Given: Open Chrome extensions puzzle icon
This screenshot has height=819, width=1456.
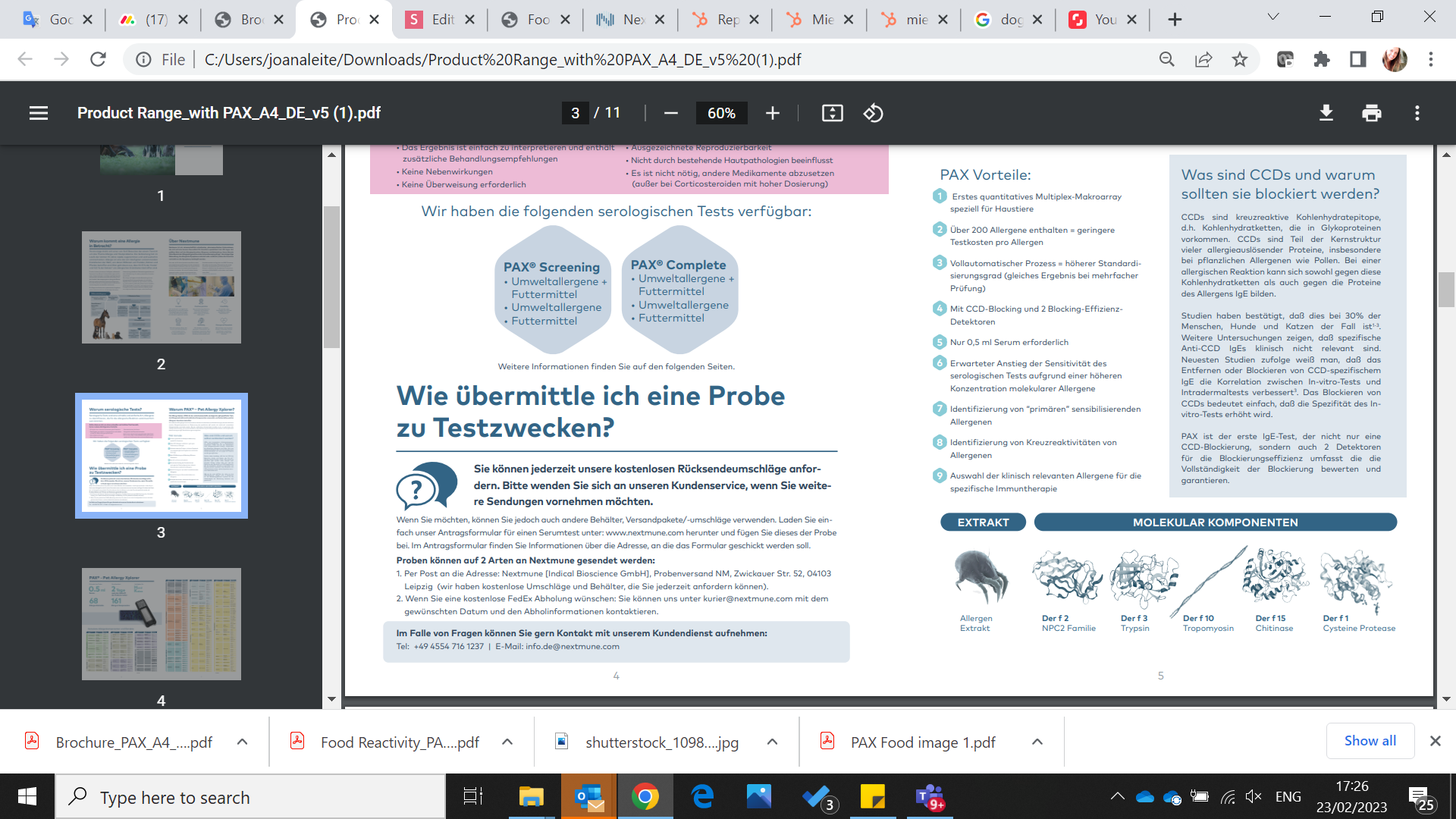Looking at the screenshot, I should click(1322, 59).
